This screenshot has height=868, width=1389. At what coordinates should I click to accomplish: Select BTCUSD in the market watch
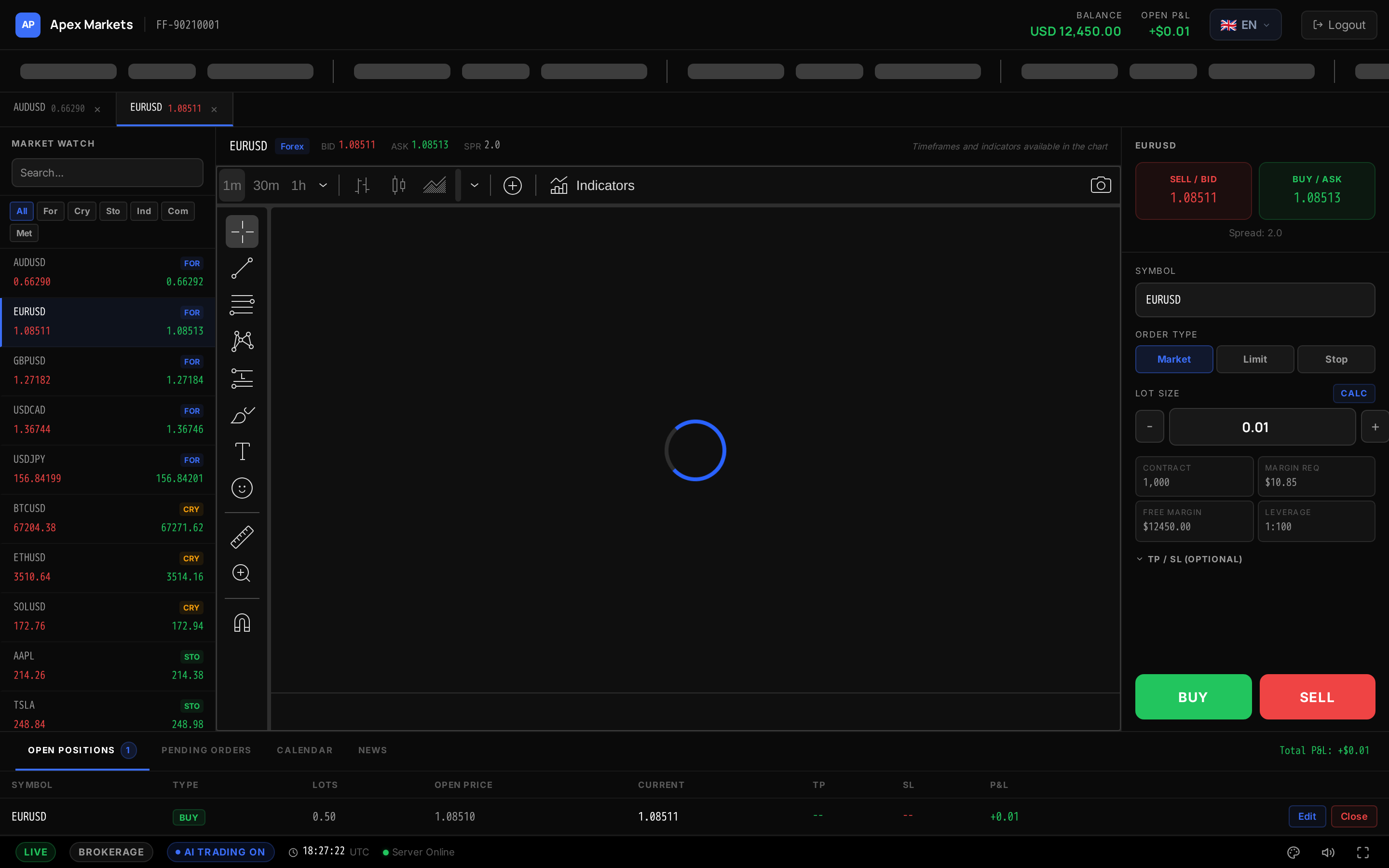point(108,519)
